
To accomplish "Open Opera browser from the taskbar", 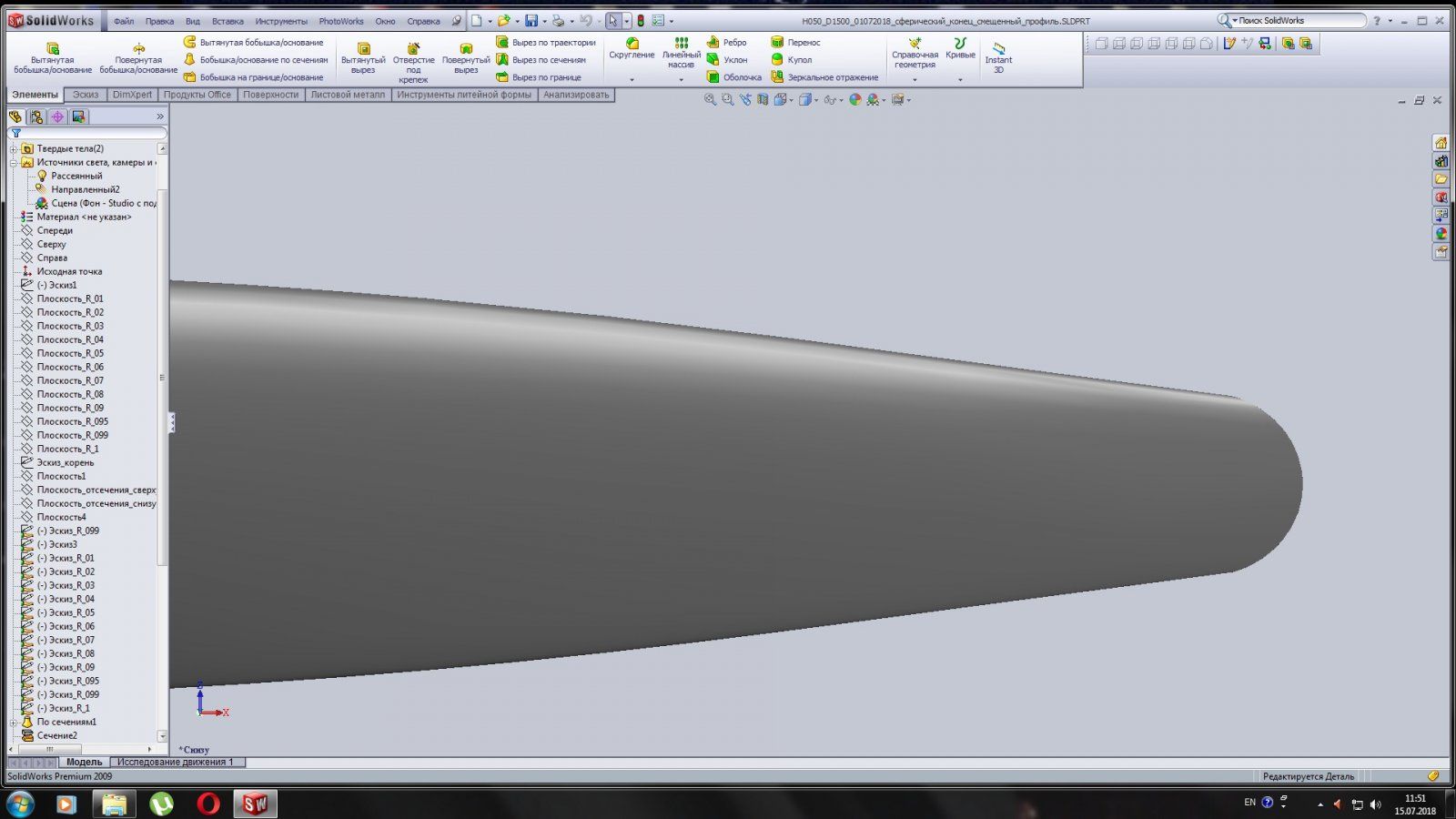I will (x=208, y=804).
